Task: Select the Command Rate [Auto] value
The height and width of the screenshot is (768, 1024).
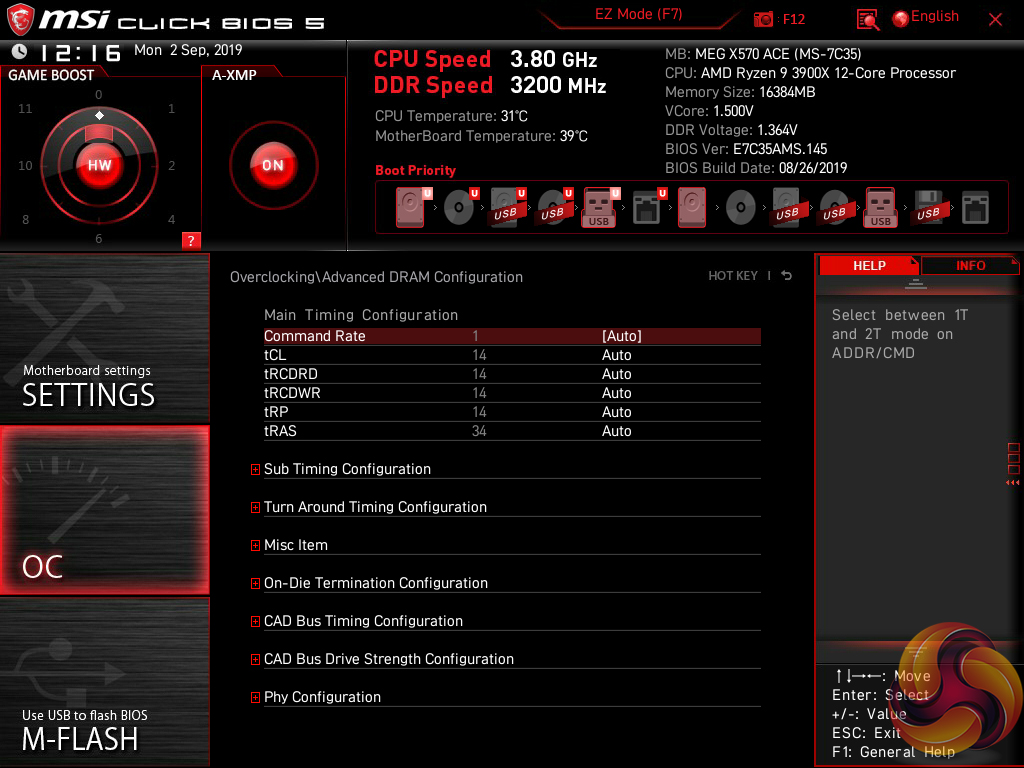Action: [622, 336]
